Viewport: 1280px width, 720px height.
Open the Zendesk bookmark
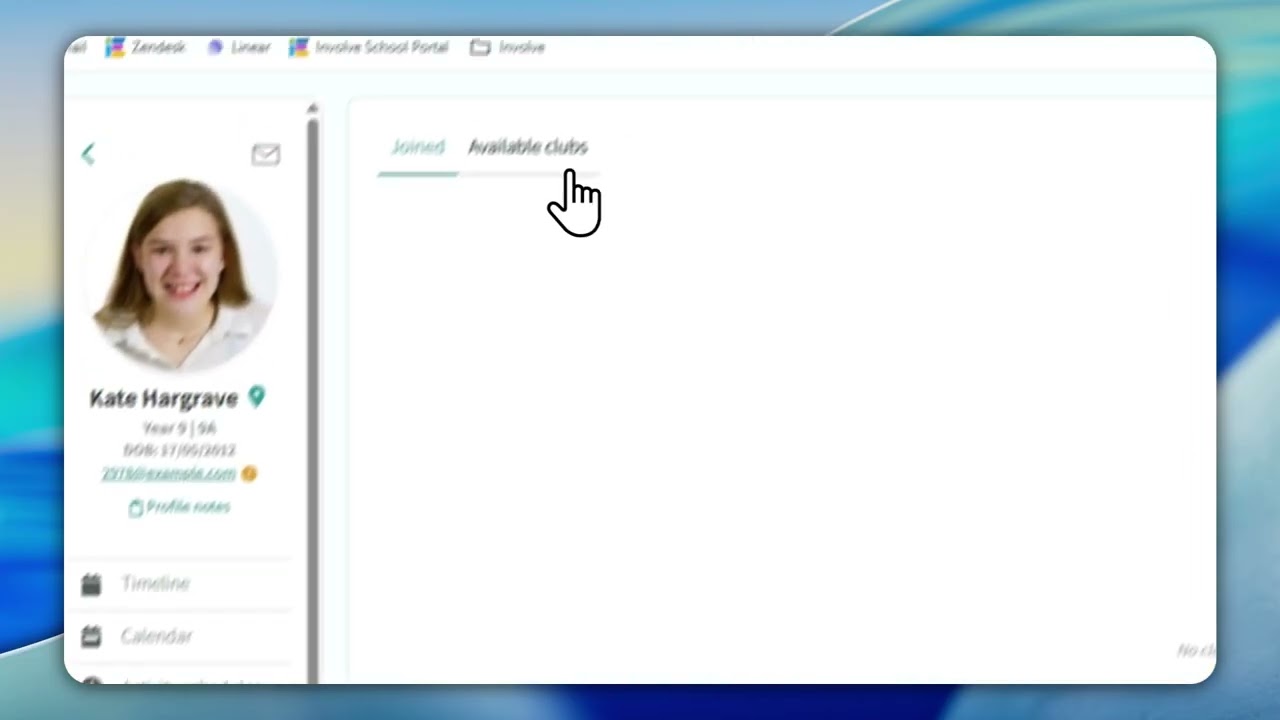click(x=146, y=47)
